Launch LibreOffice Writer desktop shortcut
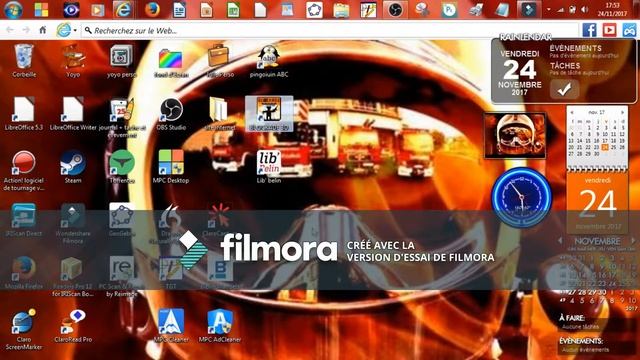 73,113
